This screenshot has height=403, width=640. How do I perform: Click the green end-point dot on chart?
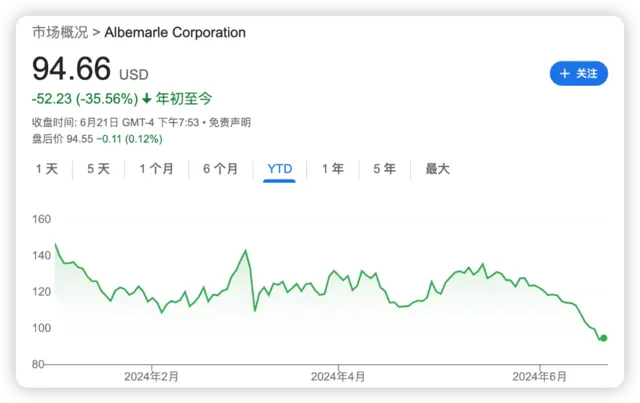(x=603, y=338)
